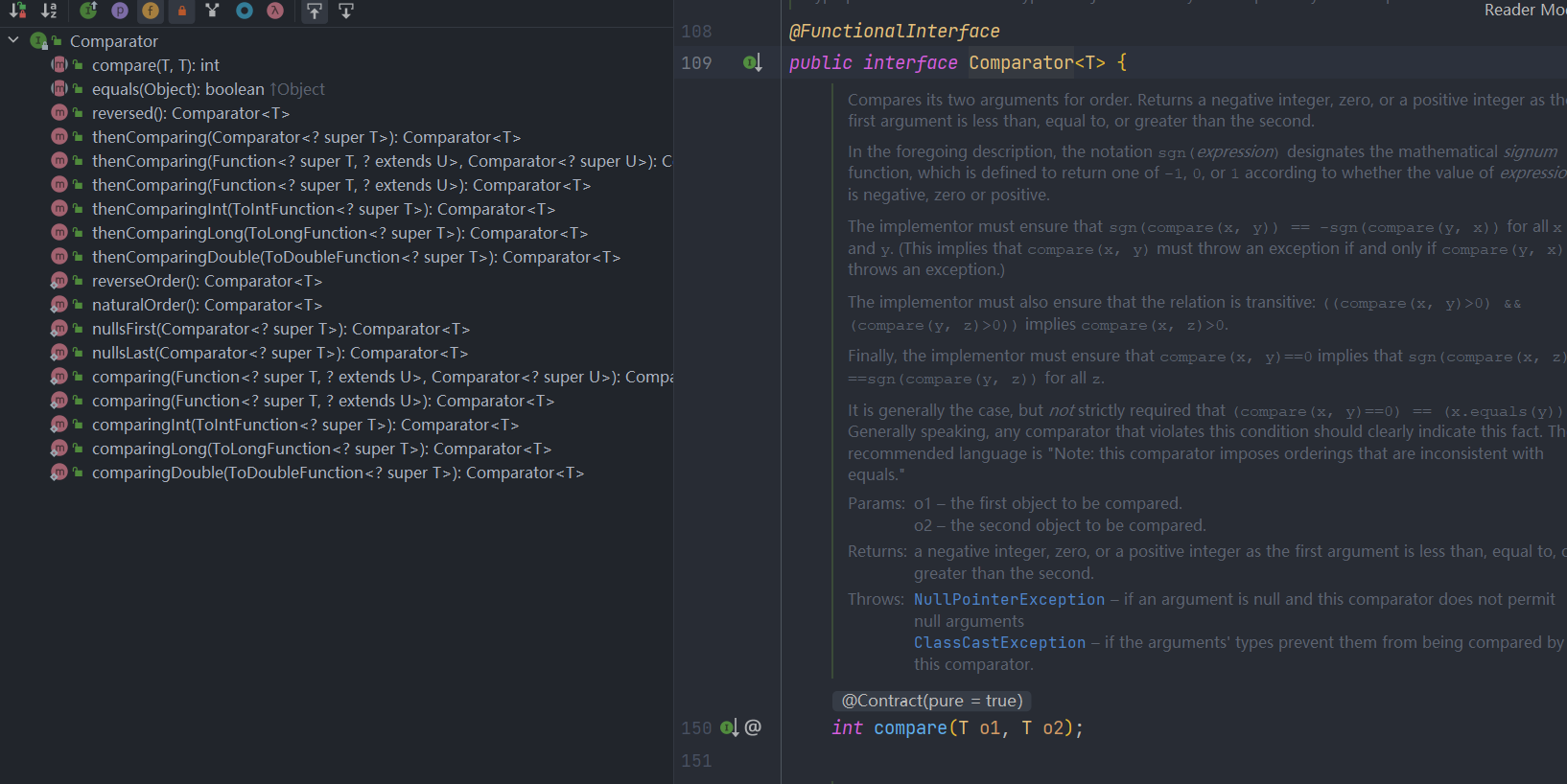
Task: Click implemented-method gutter icon on line 150
Action: click(729, 727)
